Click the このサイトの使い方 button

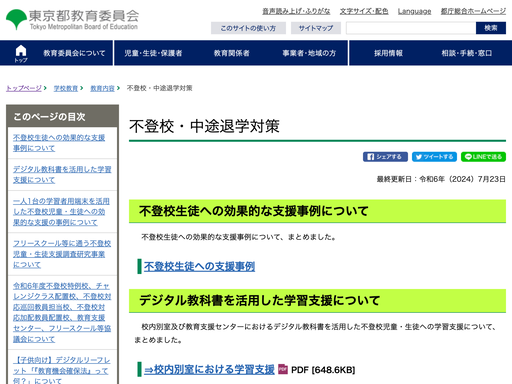(x=248, y=28)
